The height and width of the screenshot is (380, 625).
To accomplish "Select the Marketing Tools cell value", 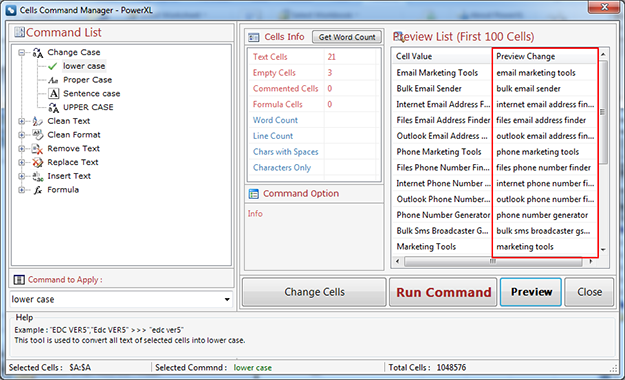I will [426, 246].
